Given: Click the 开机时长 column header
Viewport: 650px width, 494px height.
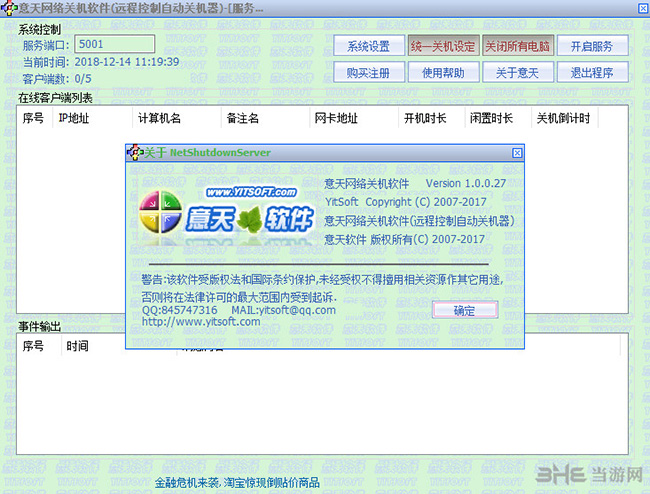Looking at the screenshot, I should tap(432, 119).
